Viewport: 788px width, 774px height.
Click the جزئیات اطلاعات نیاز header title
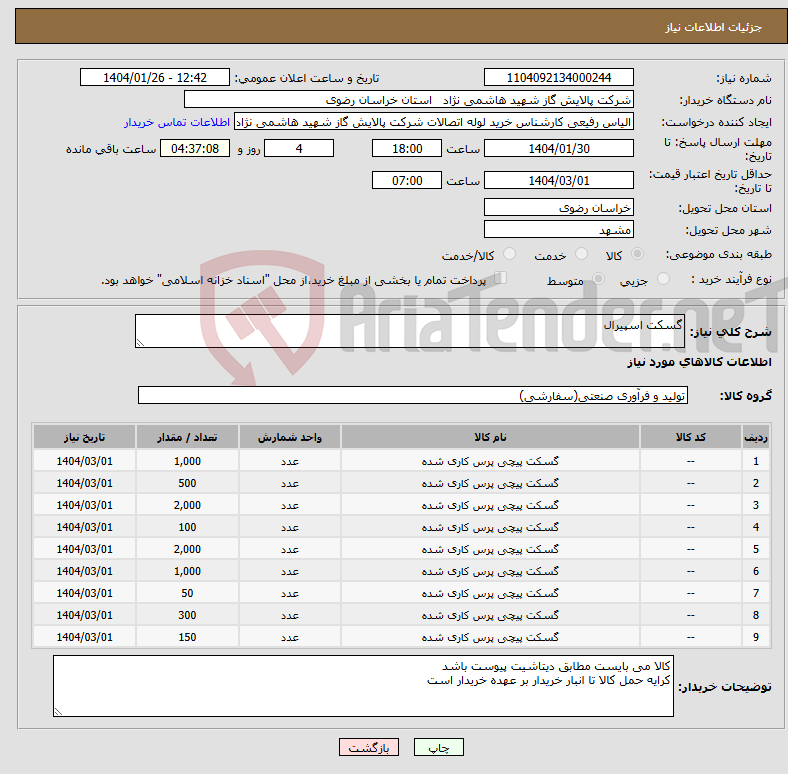click(714, 27)
